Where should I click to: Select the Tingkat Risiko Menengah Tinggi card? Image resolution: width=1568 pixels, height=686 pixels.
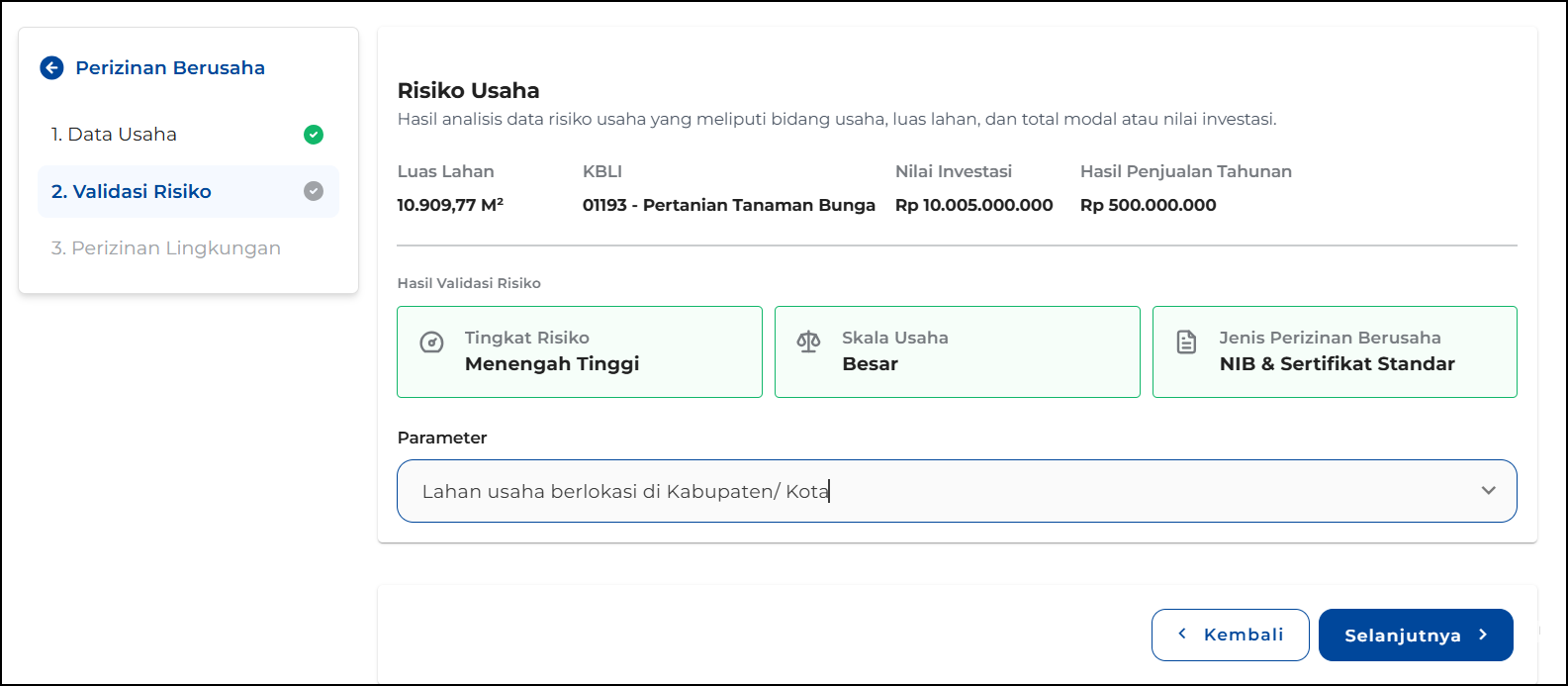click(580, 351)
